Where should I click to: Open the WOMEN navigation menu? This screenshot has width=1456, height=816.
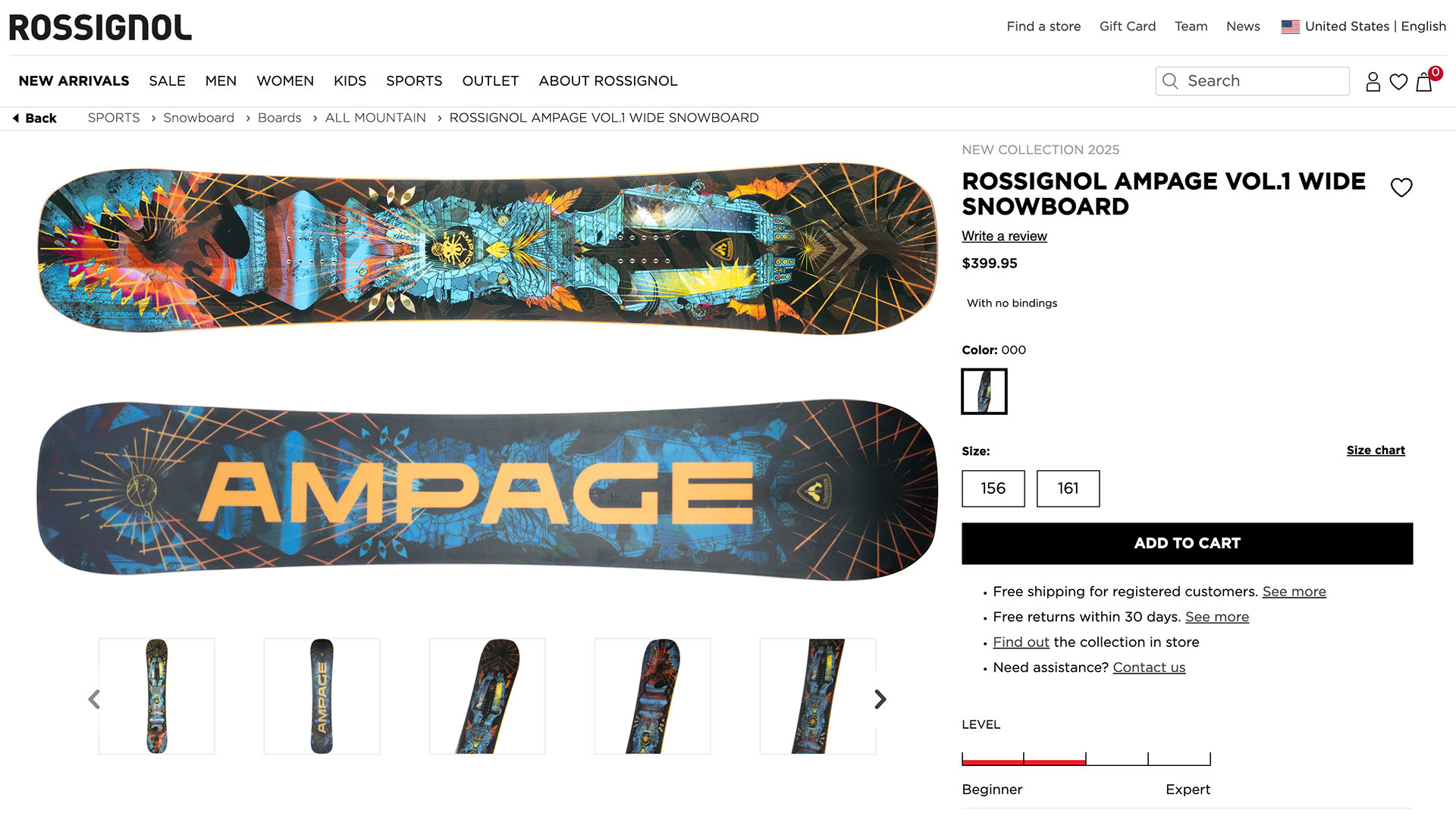coord(285,81)
